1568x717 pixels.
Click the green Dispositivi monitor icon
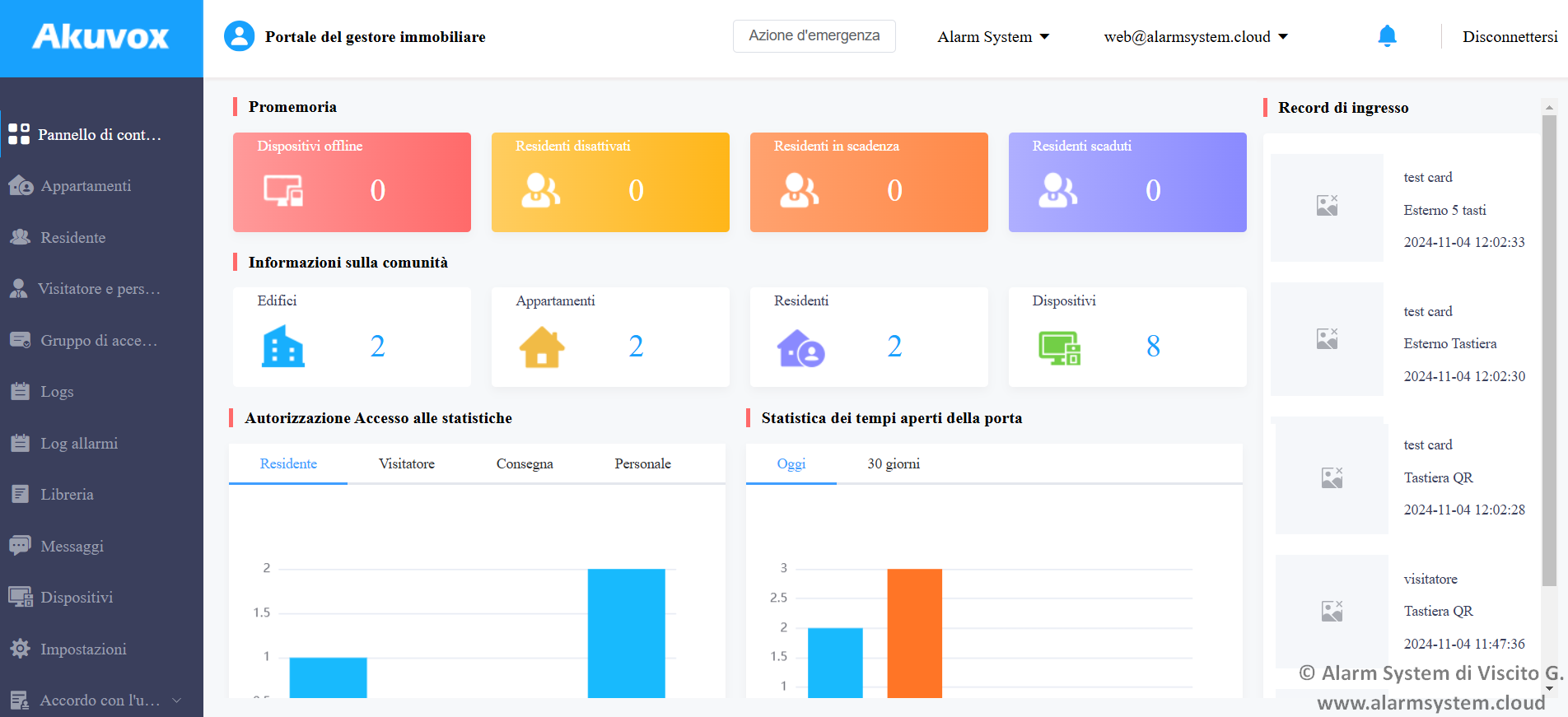[1059, 347]
